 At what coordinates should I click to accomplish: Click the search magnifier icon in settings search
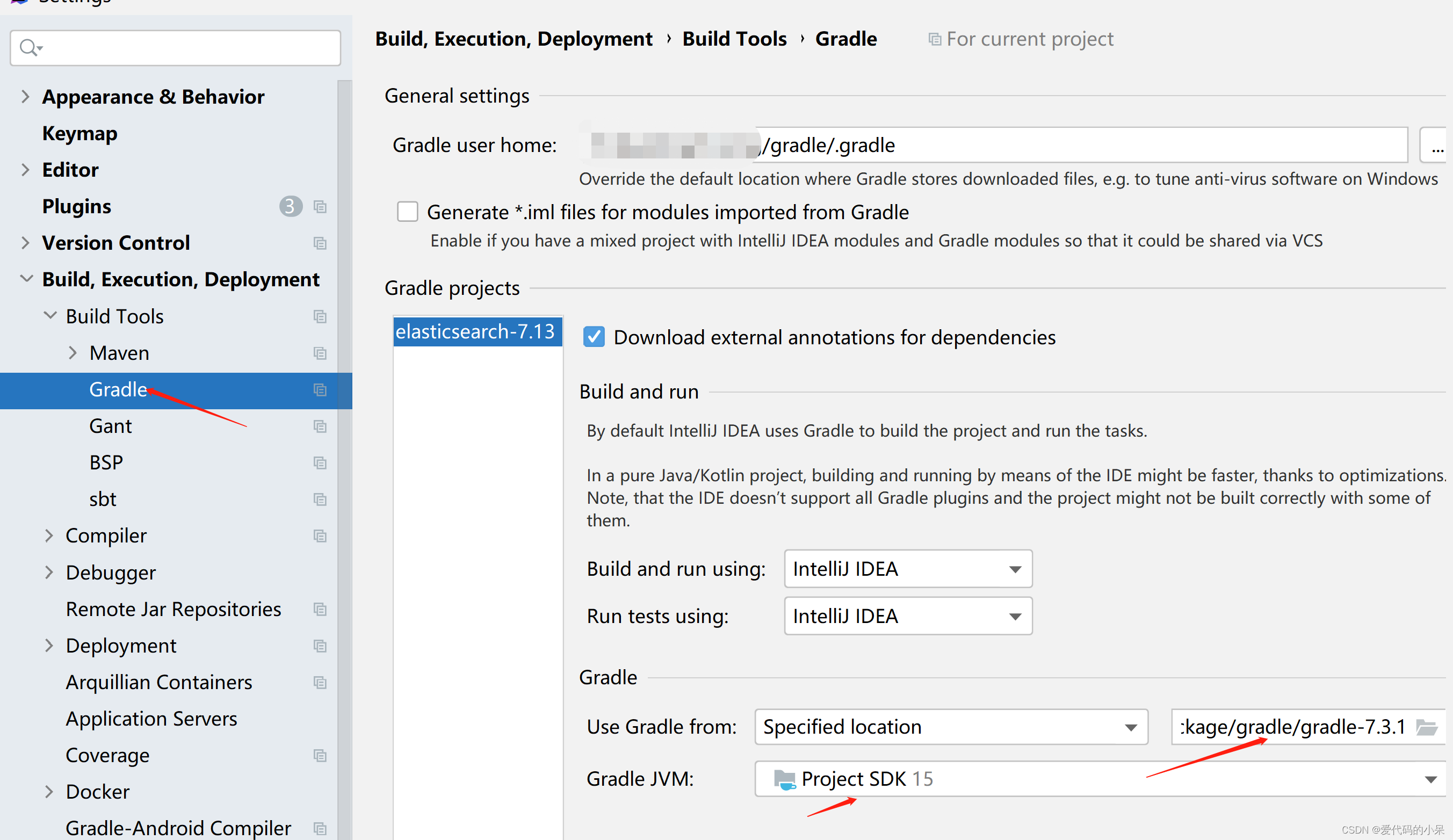30,48
